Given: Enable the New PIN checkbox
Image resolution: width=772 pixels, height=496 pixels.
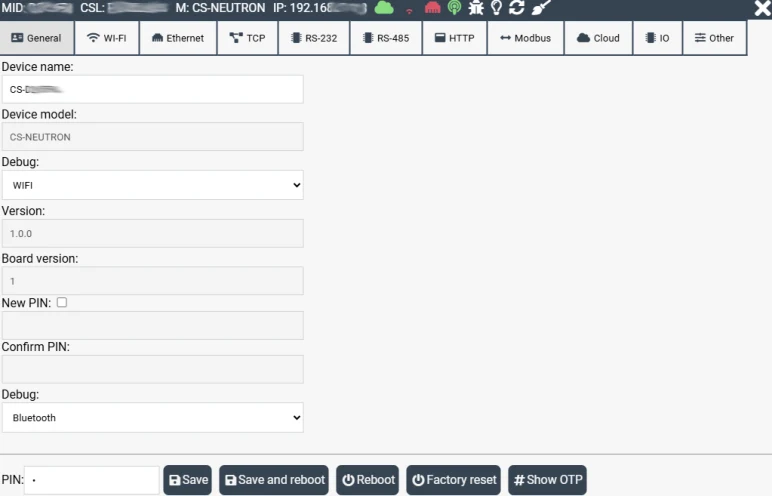Looking at the screenshot, I should [62, 302].
